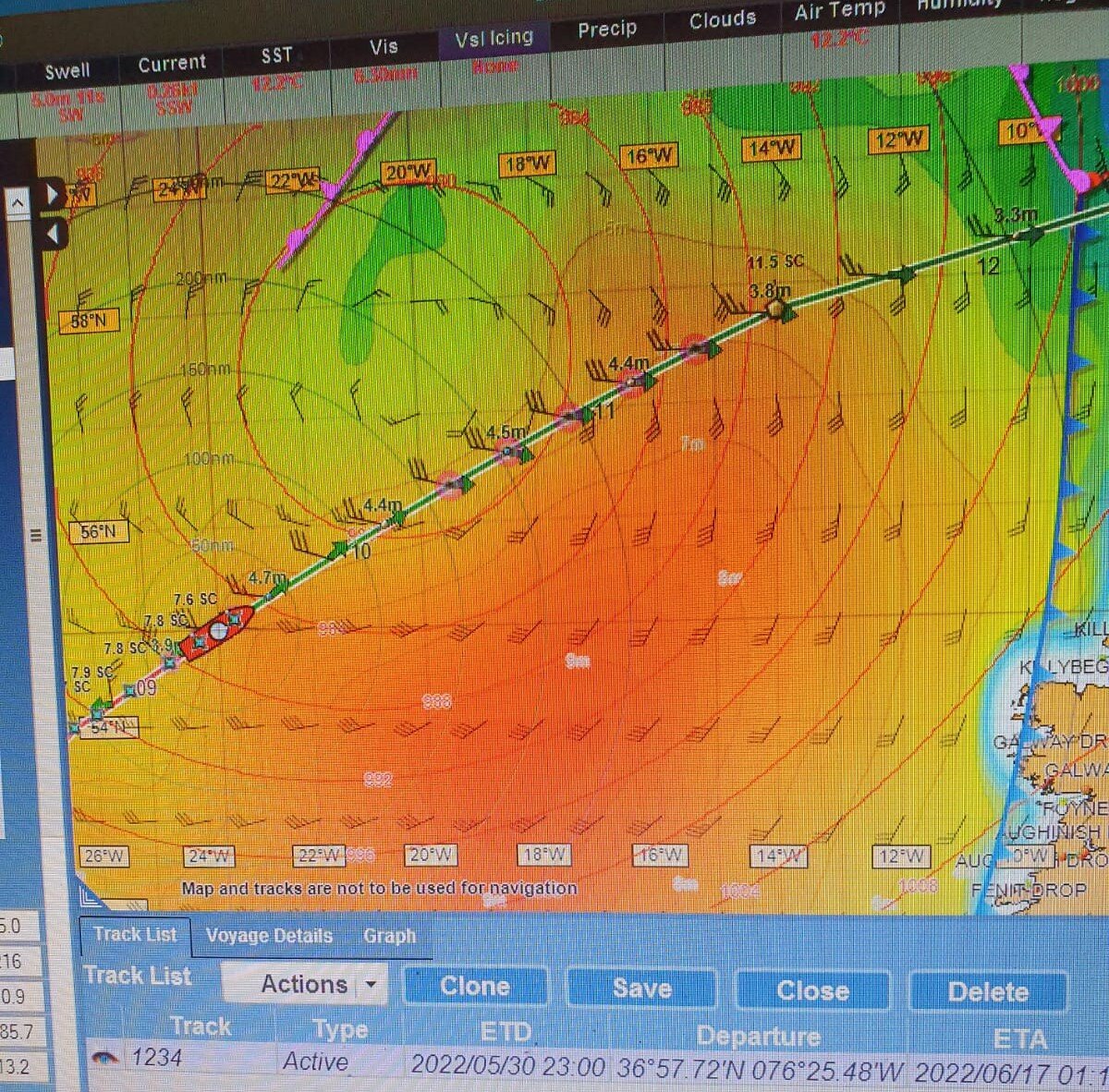Click the layered corner icon at map bottom-left
Image resolution: width=1109 pixels, height=1092 pixels.
point(90,896)
